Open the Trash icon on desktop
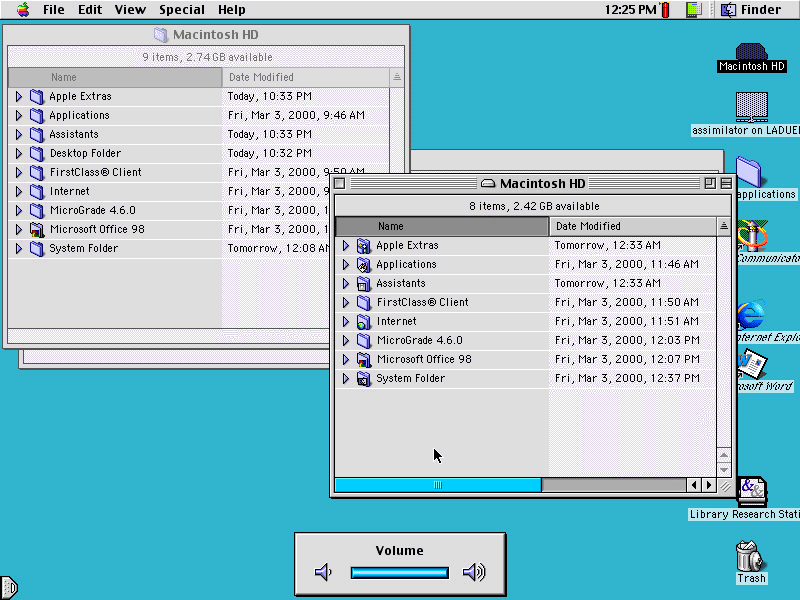Image resolution: width=800 pixels, height=600 pixels. click(x=750, y=555)
